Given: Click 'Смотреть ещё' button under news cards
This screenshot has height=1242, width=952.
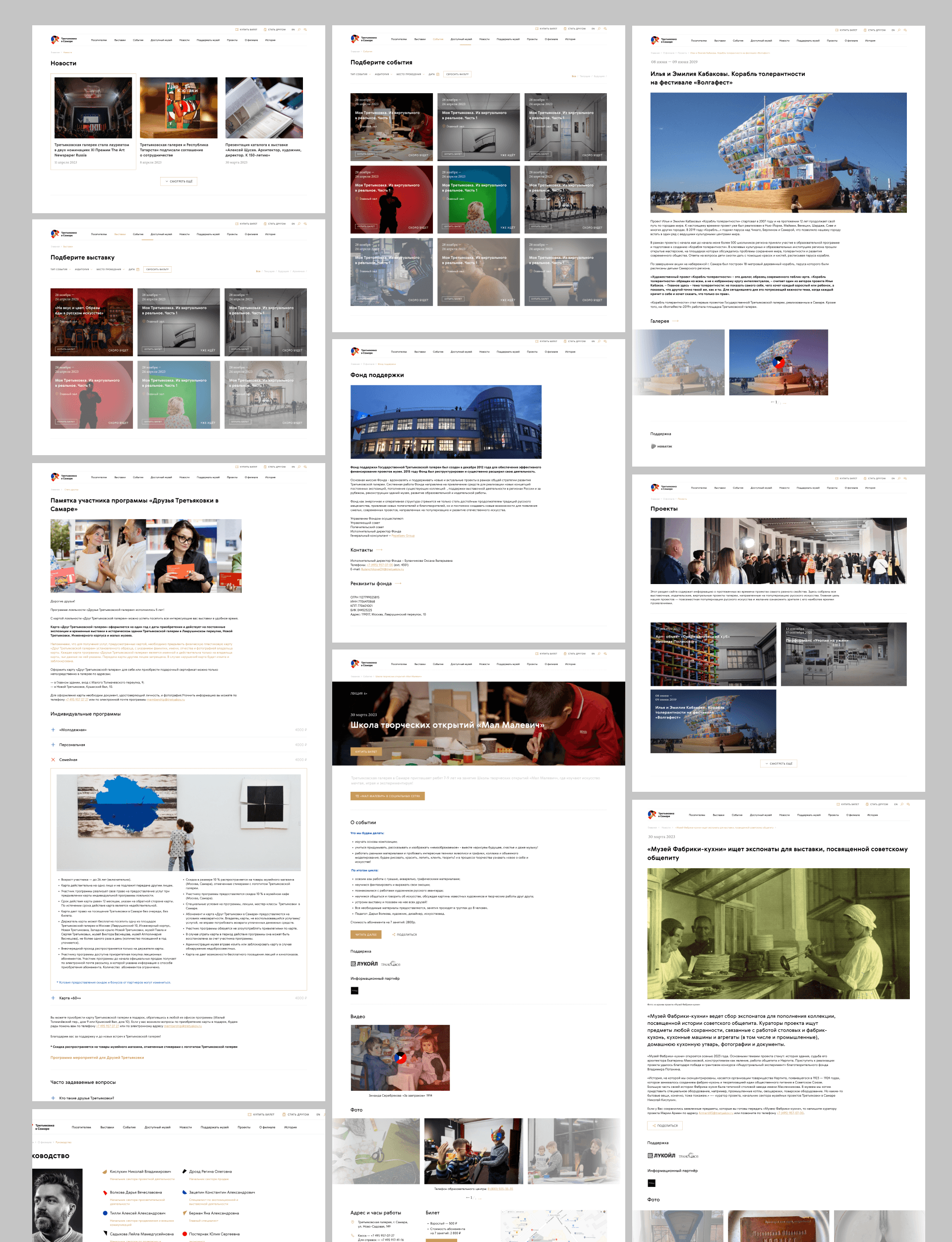Looking at the screenshot, I should tap(178, 181).
